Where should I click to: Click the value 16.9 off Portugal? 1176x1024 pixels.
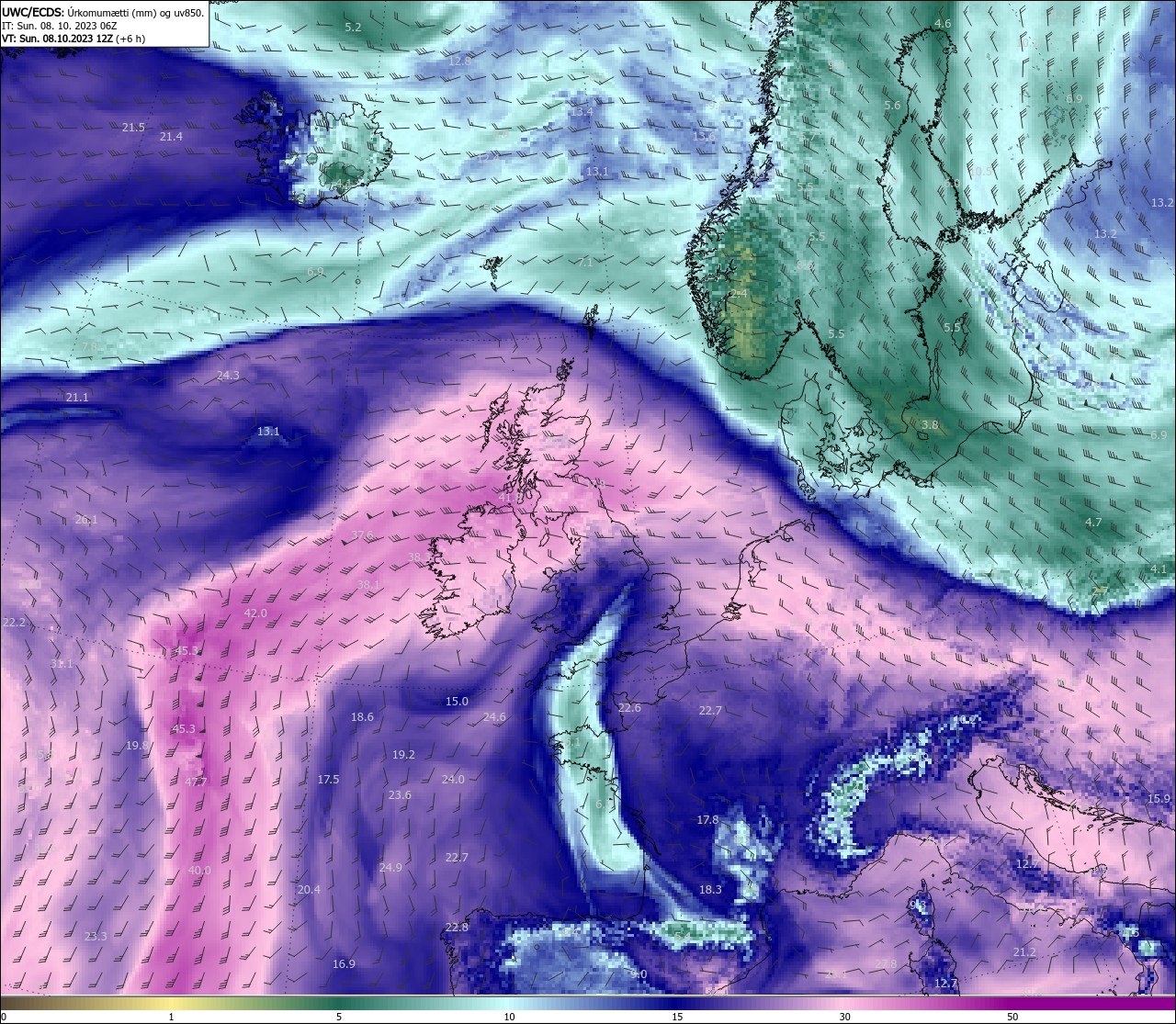tap(344, 963)
